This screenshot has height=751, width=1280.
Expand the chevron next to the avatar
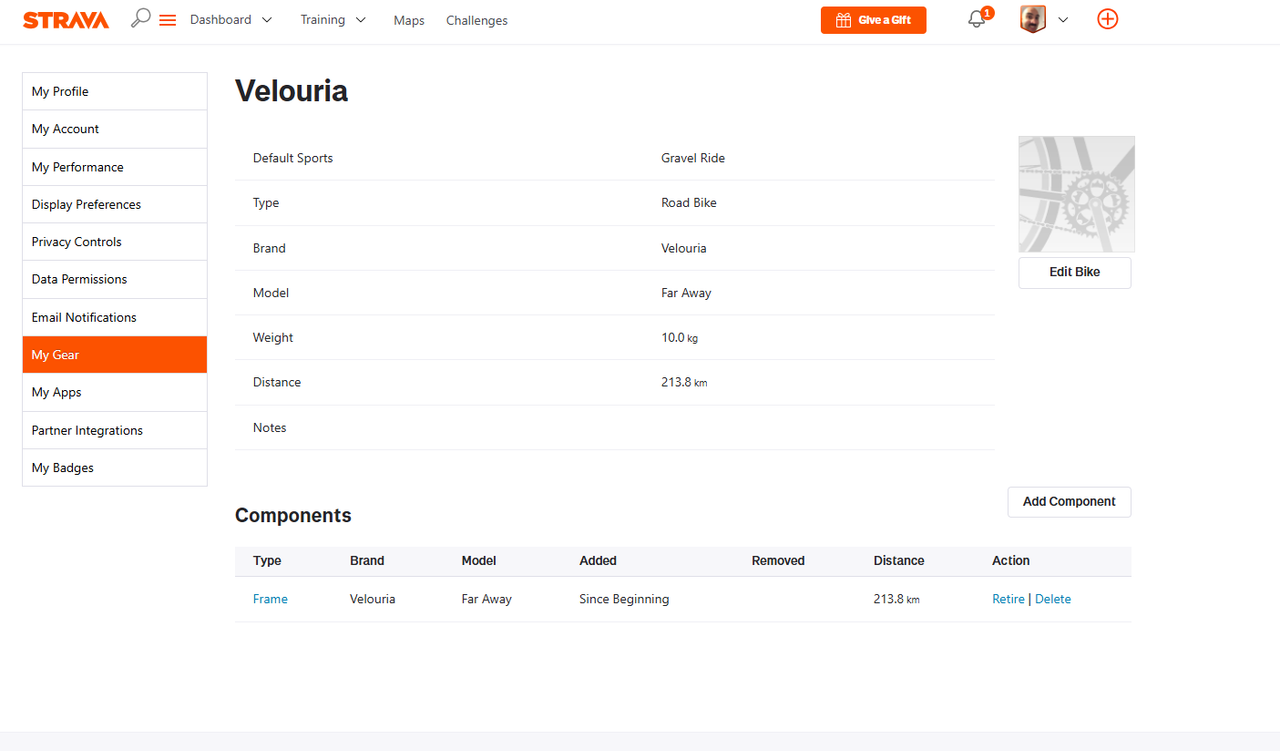click(1063, 20)
